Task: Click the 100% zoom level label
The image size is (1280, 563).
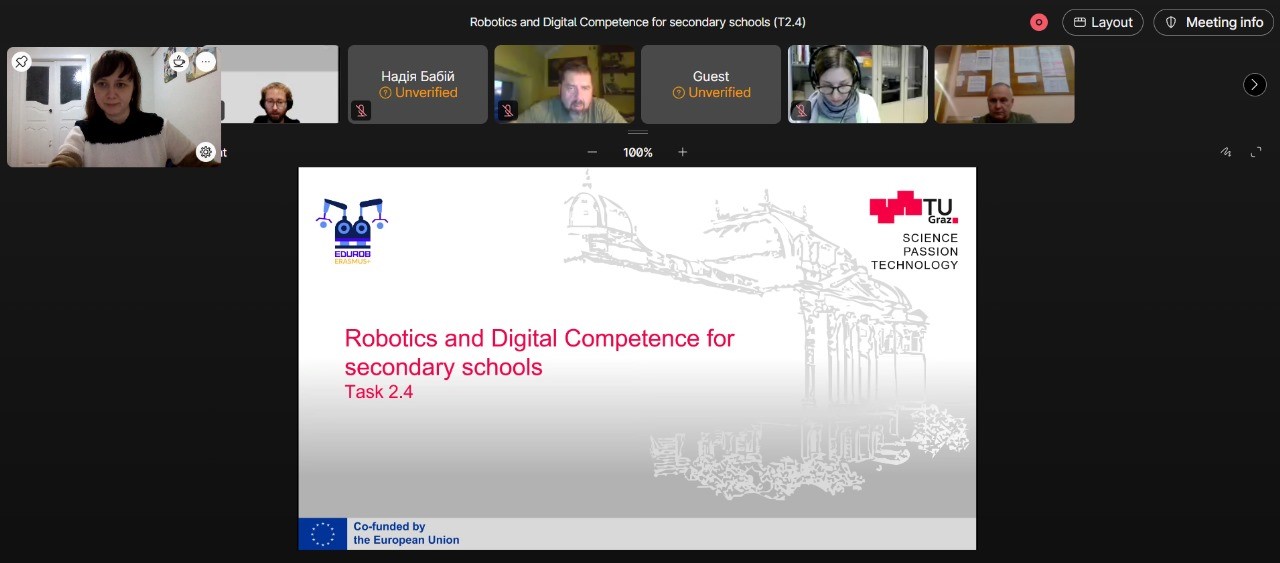Action: (638, 152)
